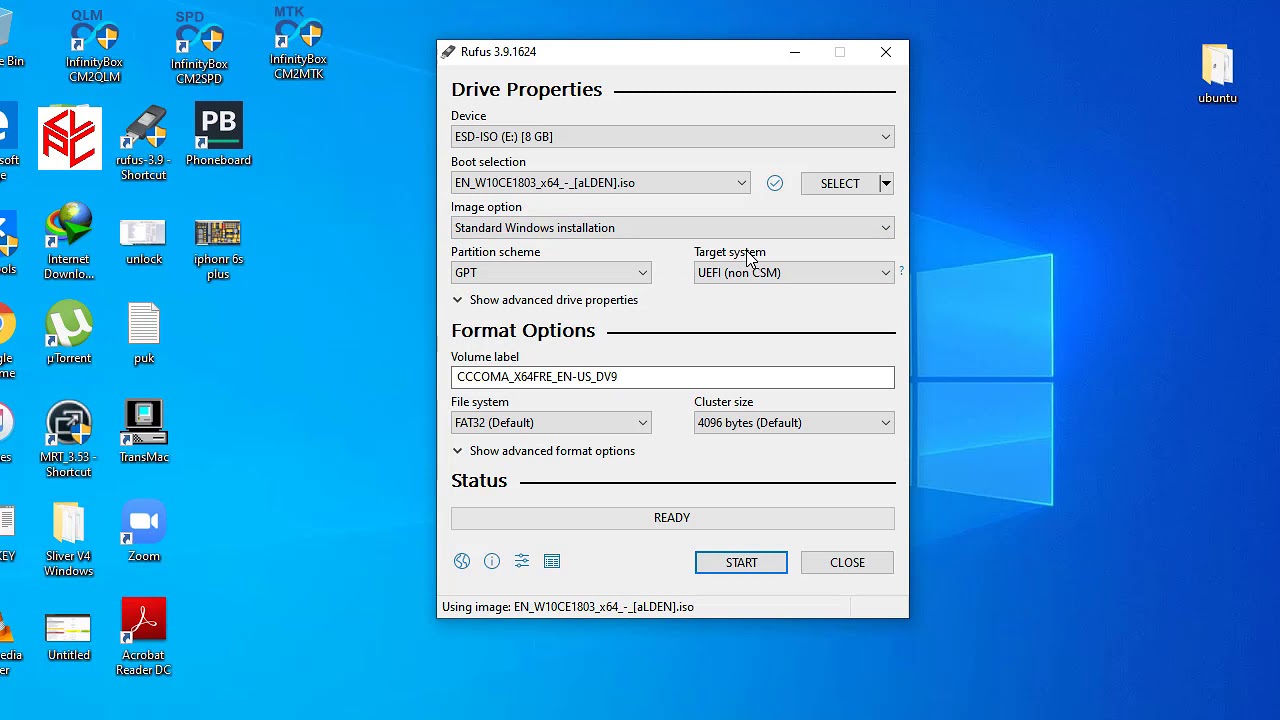This screenshot has height=720, width=1280.
Task: Select the Acrobat Reader DC desktop icon
Action: 143,637
